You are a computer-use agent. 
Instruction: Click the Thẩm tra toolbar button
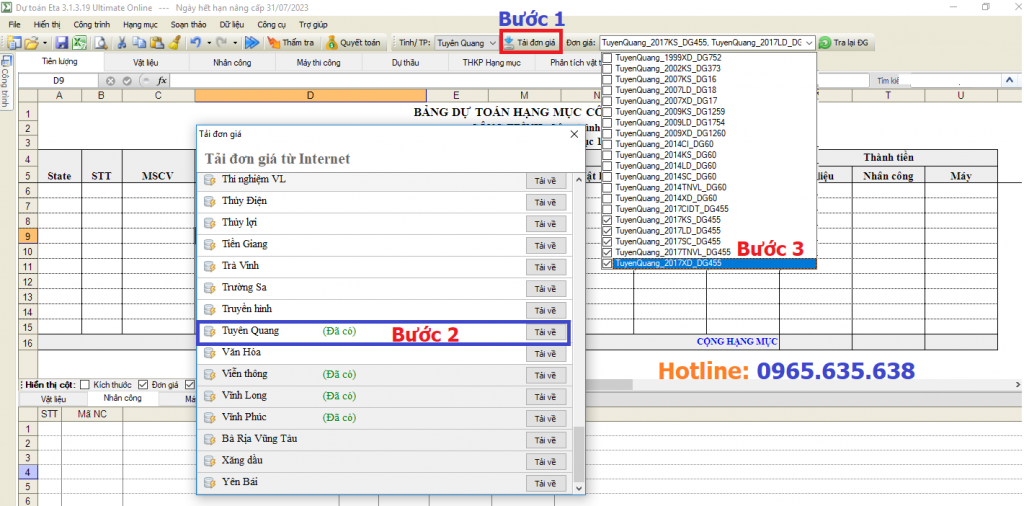[x=290, y=43]
